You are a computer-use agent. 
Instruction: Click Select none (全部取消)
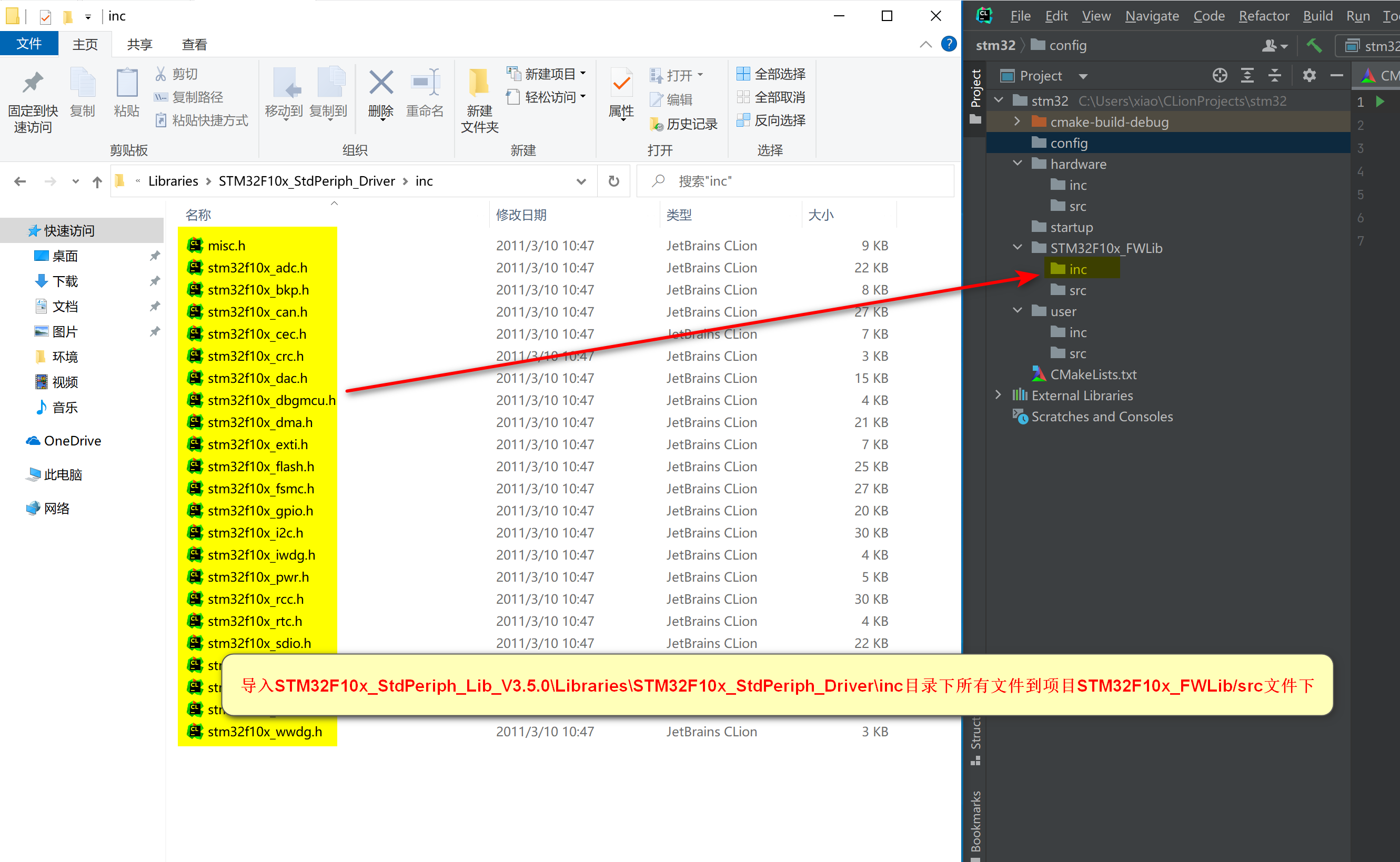click(770, 97)
